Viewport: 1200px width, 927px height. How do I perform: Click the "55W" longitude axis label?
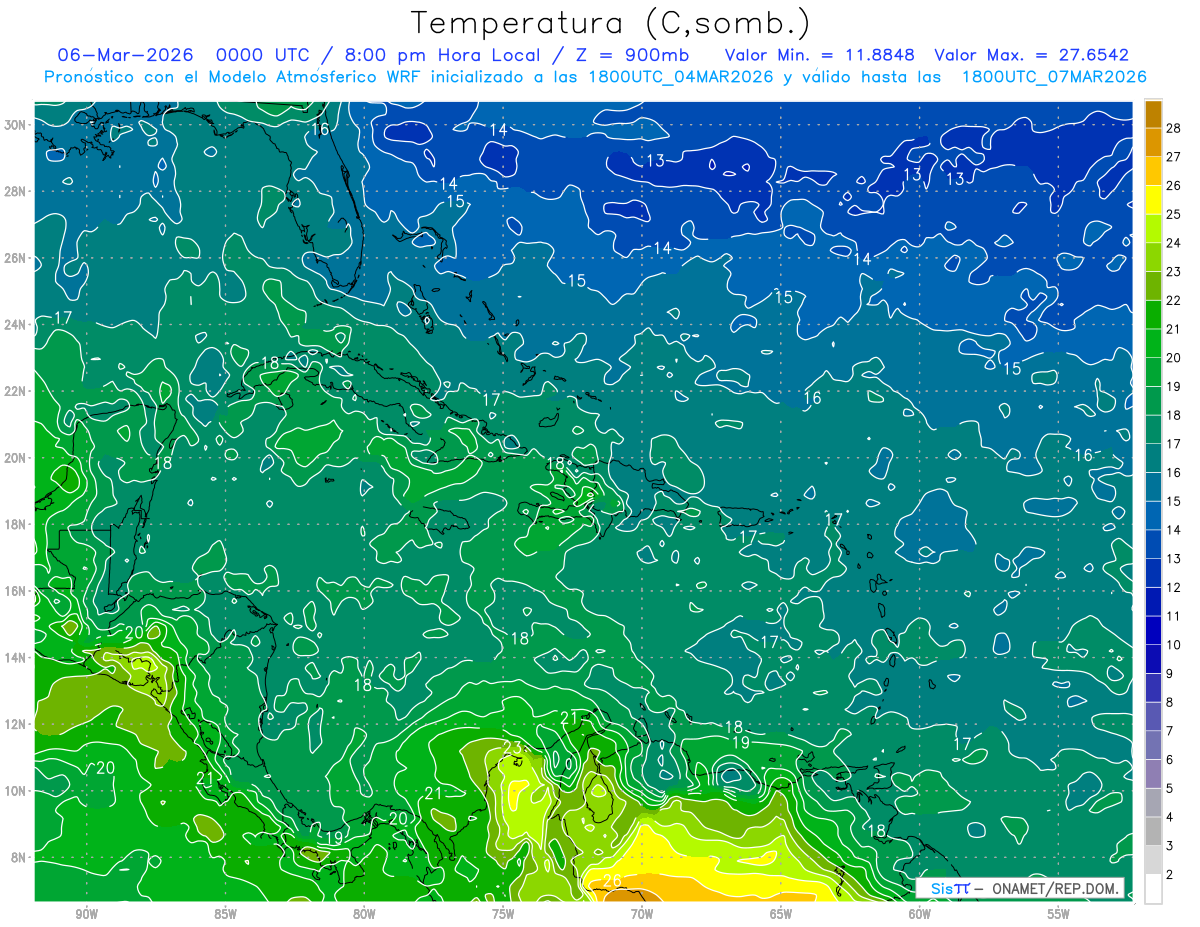click(1059, 914)
